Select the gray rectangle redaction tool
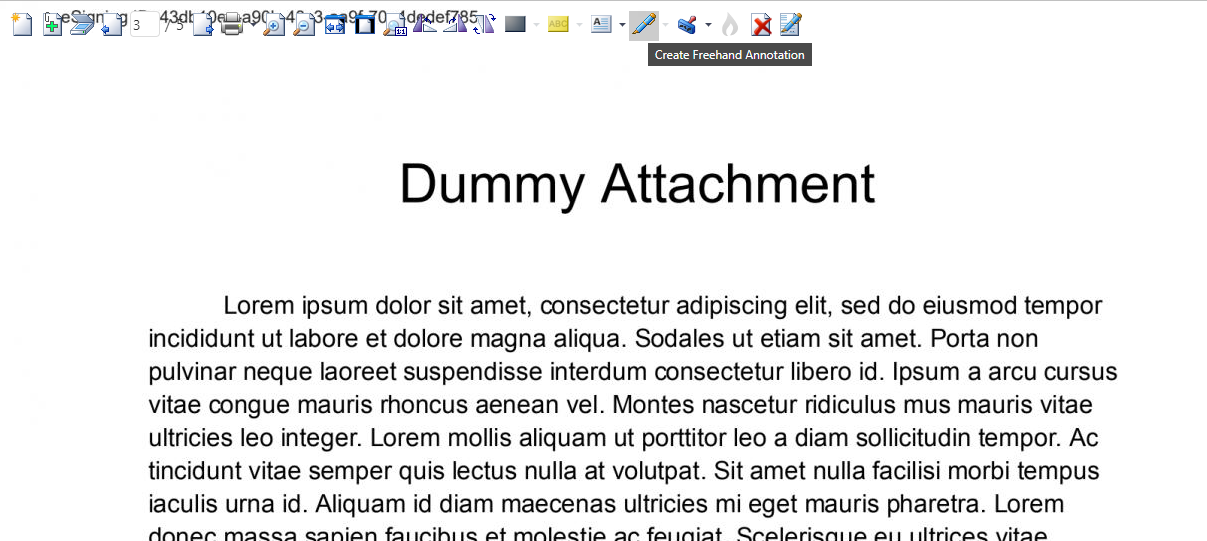 (515, 24)
